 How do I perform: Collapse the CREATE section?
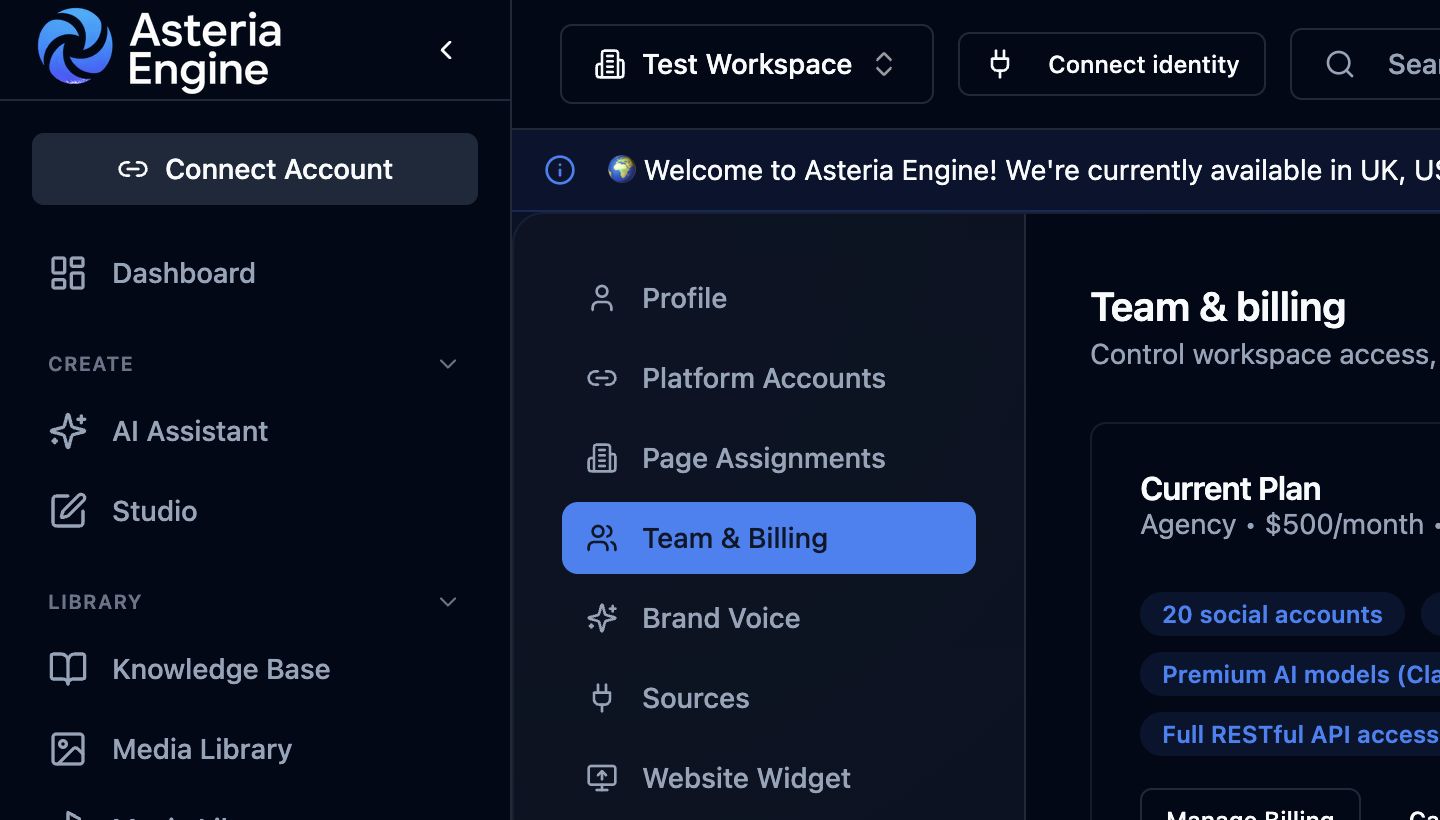pyautogui.click(x=448, y=364)
